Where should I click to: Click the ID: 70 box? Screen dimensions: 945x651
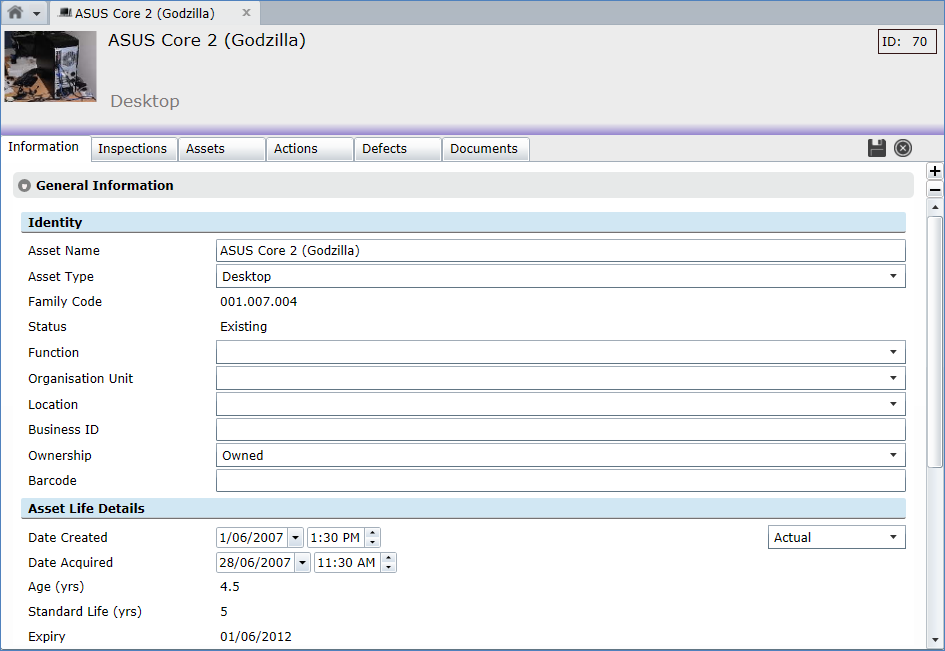coord(906,42)
